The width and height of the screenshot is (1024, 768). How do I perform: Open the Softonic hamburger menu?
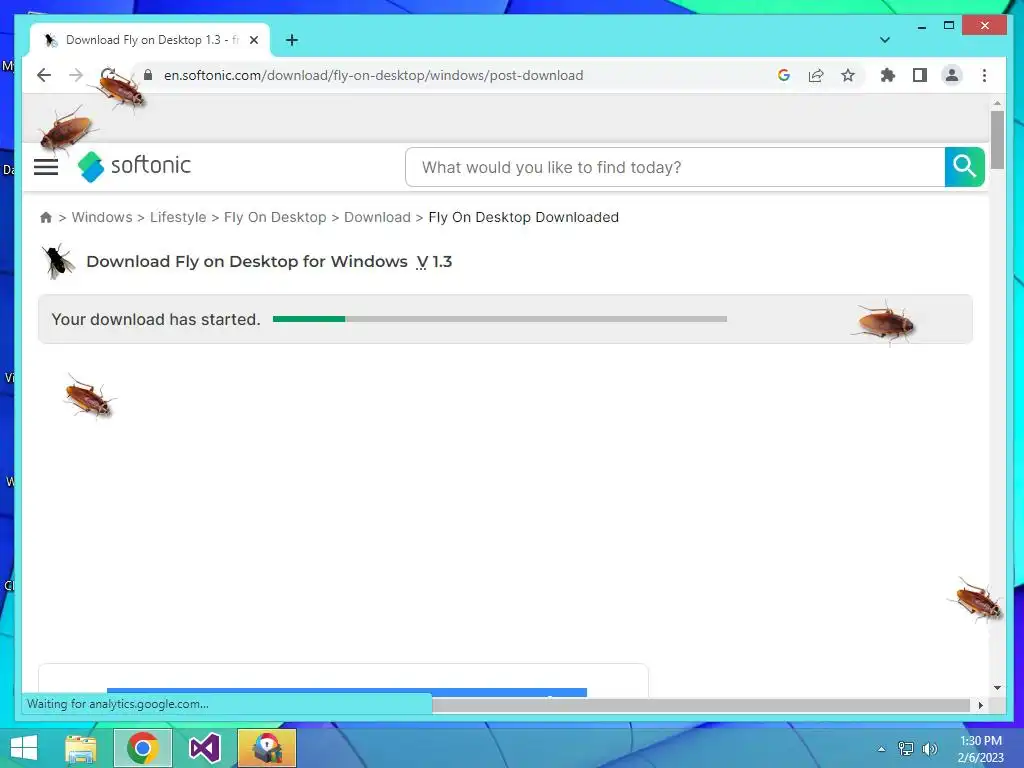46,167
